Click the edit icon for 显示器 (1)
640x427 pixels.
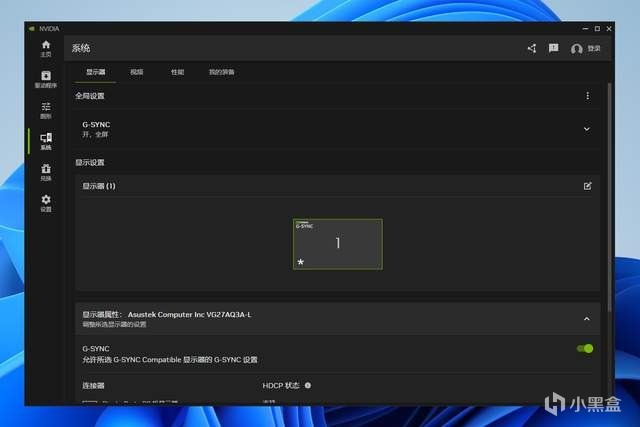point(587,186)
